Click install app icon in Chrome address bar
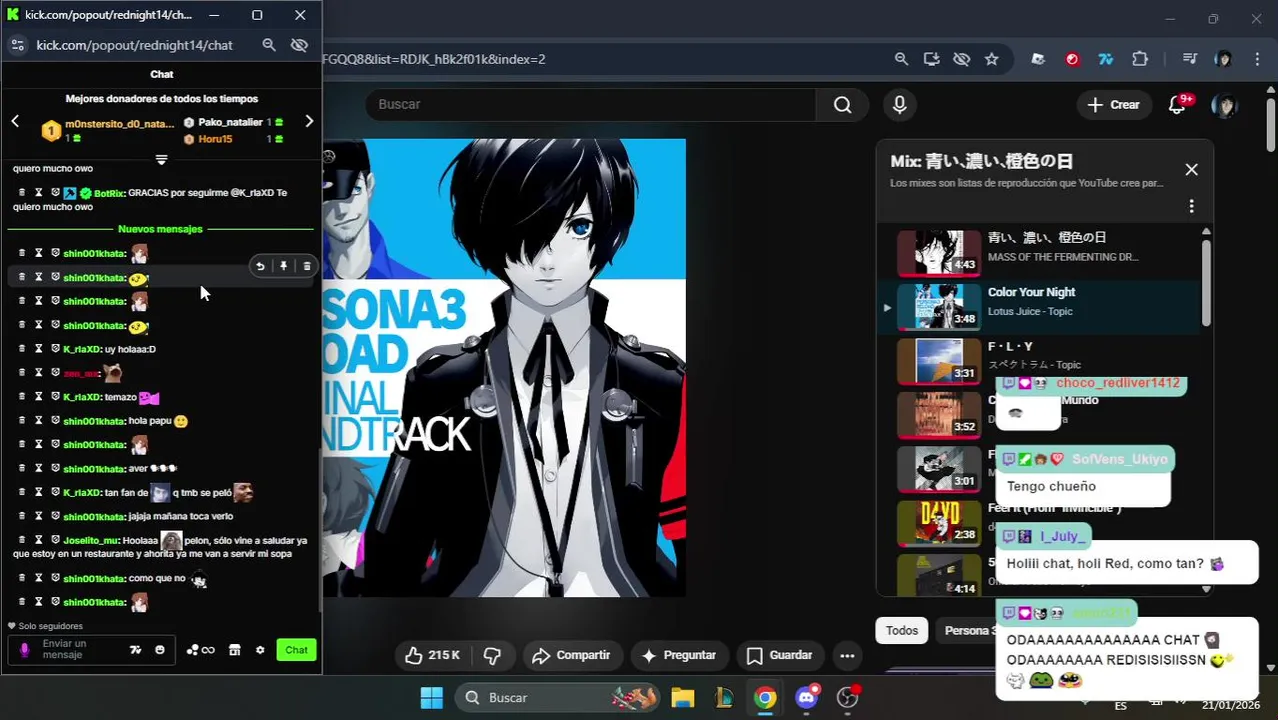The height and width of the screenshot is (720, 1278). pyautogui.click(x=932, y=59)
